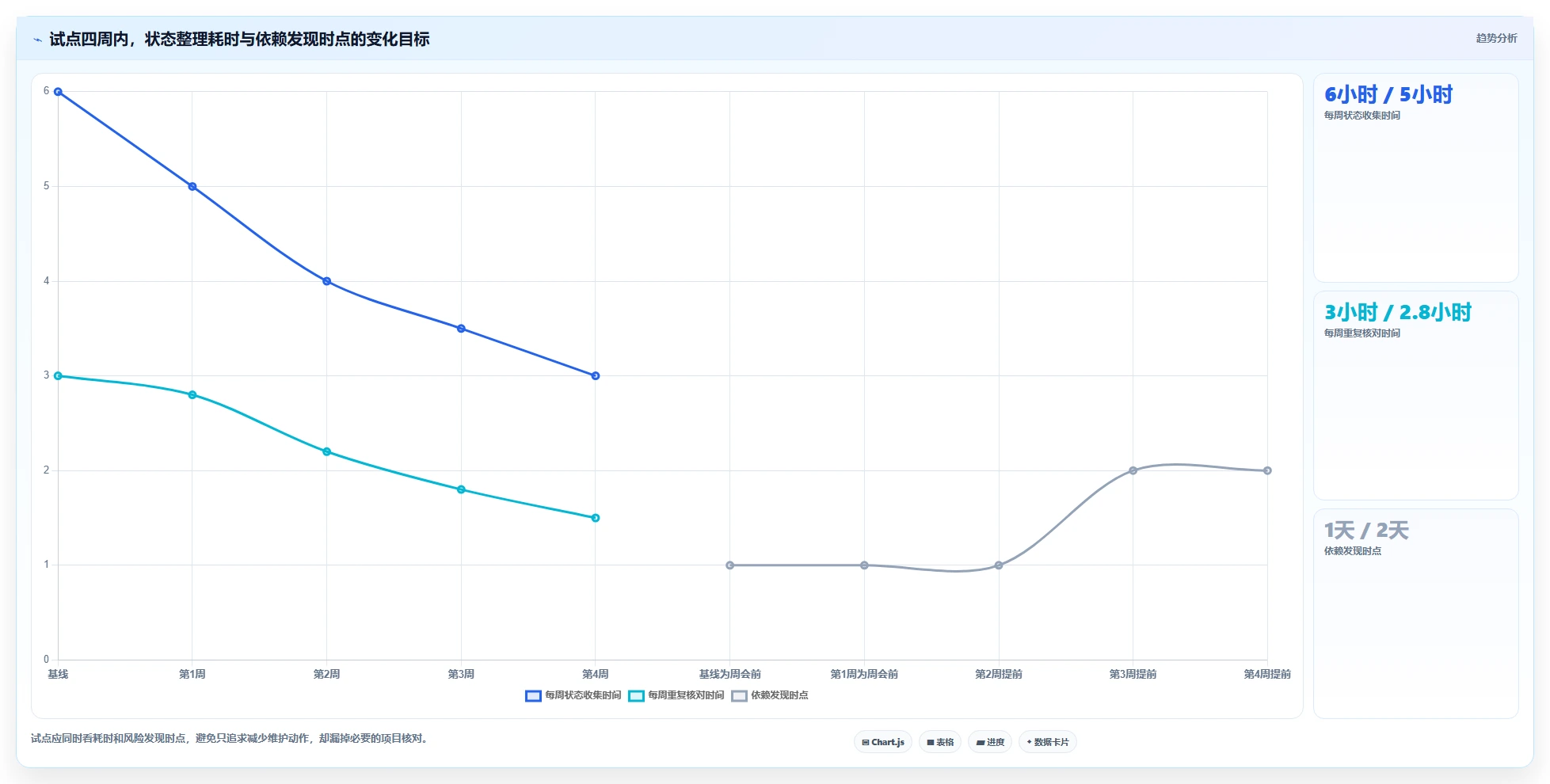Click the blue line point at 基线
The image size is (1550, 784).
pyautogui.click(x=58, y=92)
